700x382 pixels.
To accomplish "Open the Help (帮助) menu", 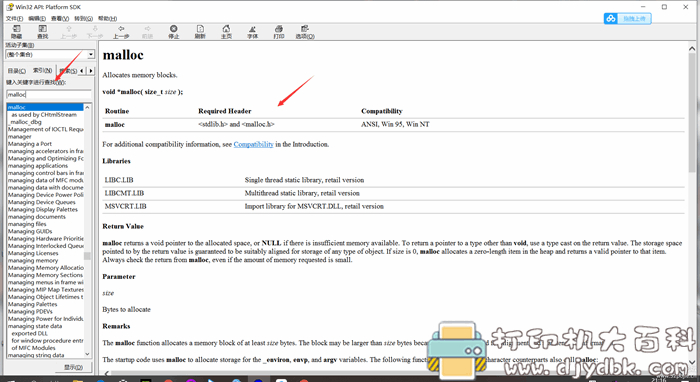I will (107, 18).
